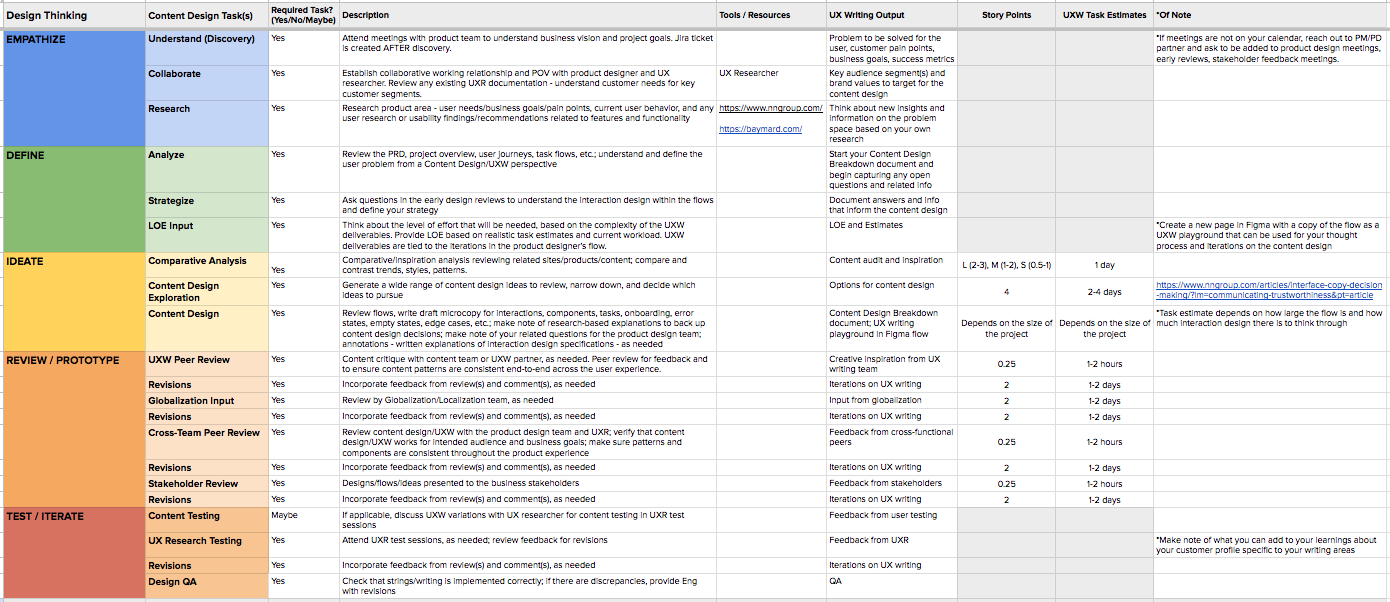Select the Maybe cell for Content Testing
This screenshot has height=602, width=1390.
tap(284, 516)
